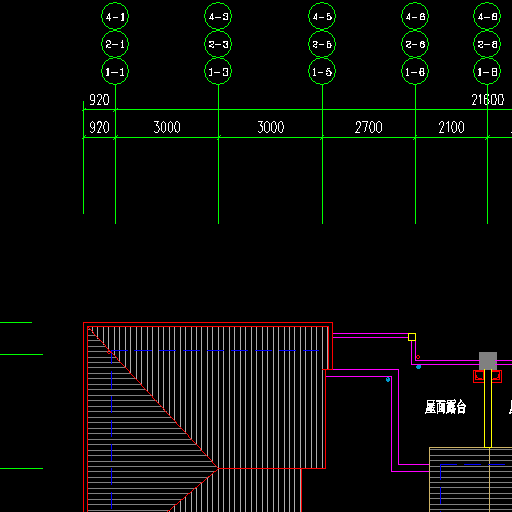Image resolution: width=512 pixels, height=512 pixels.
Task: Pick the grid bubble labeled 4-3
Action: tap(218, 16)
